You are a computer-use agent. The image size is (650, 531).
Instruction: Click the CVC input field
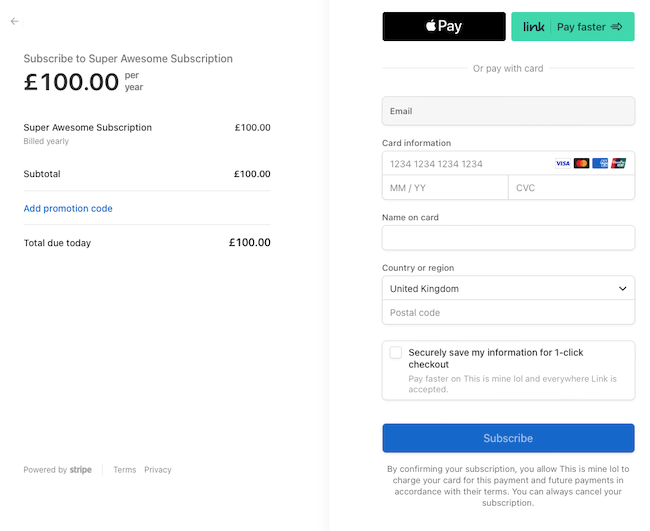(571, 188)
